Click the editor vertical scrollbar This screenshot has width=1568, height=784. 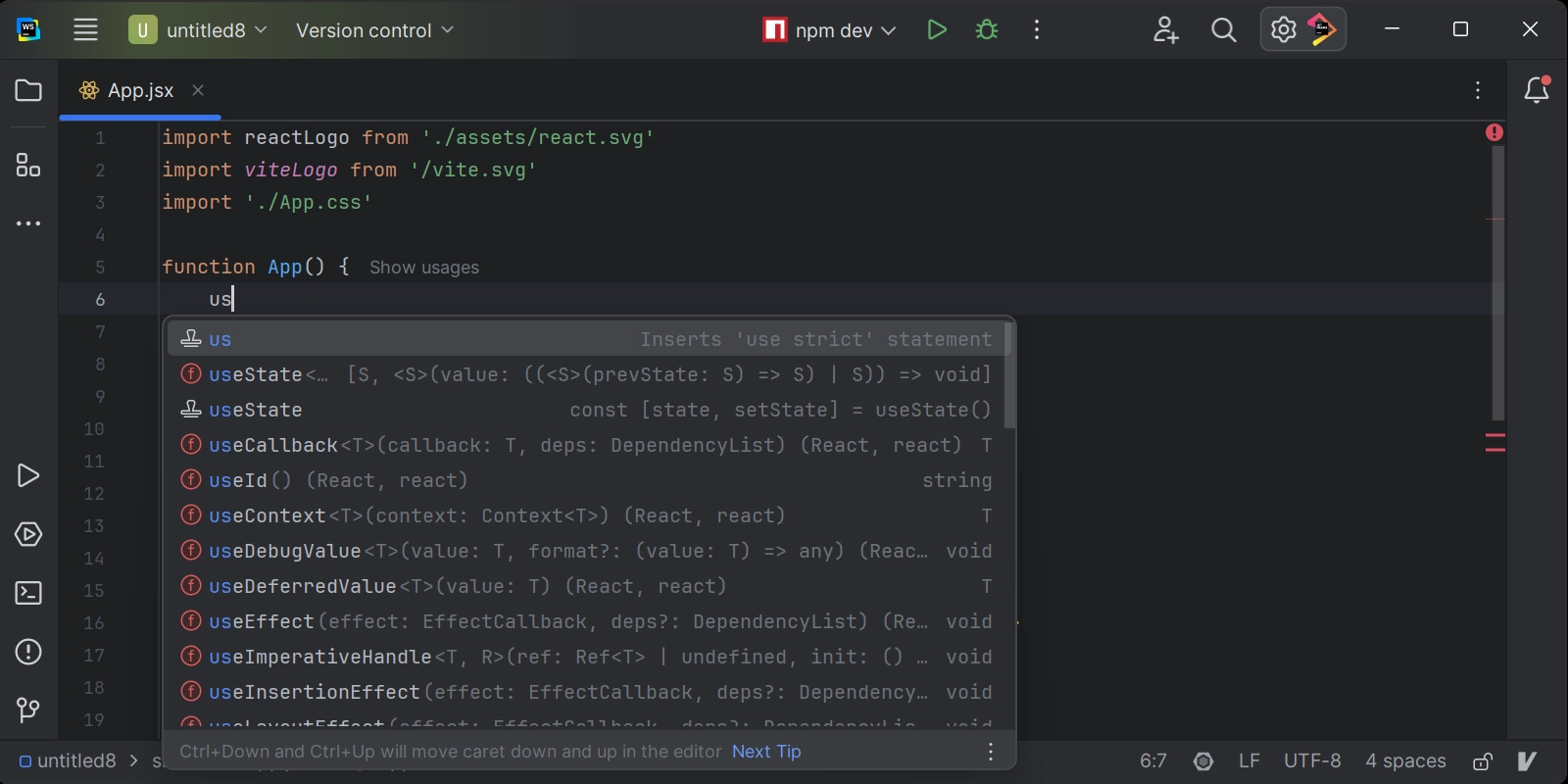(1497, 283)
